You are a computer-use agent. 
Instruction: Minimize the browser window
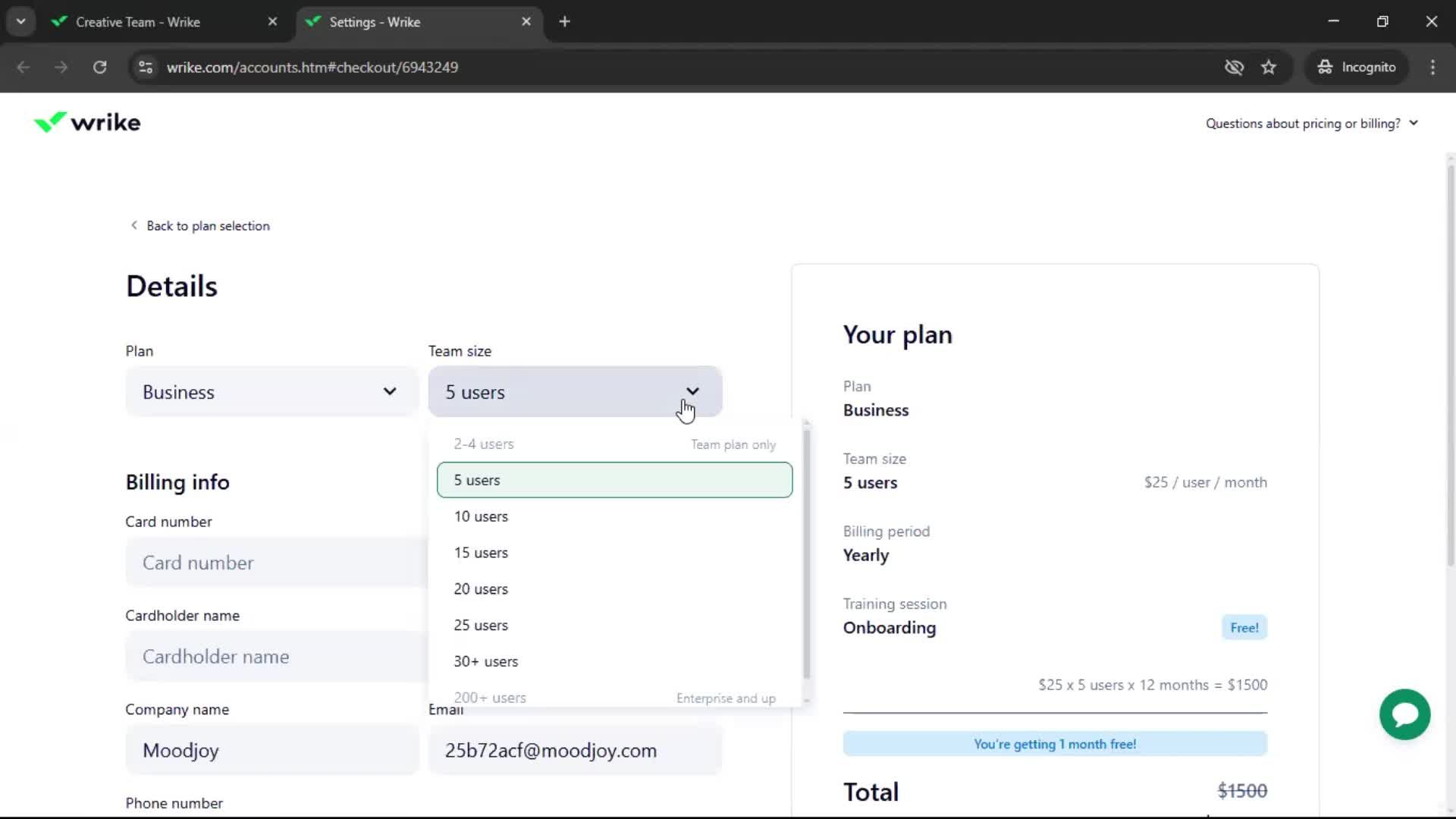pos(1333,21)
